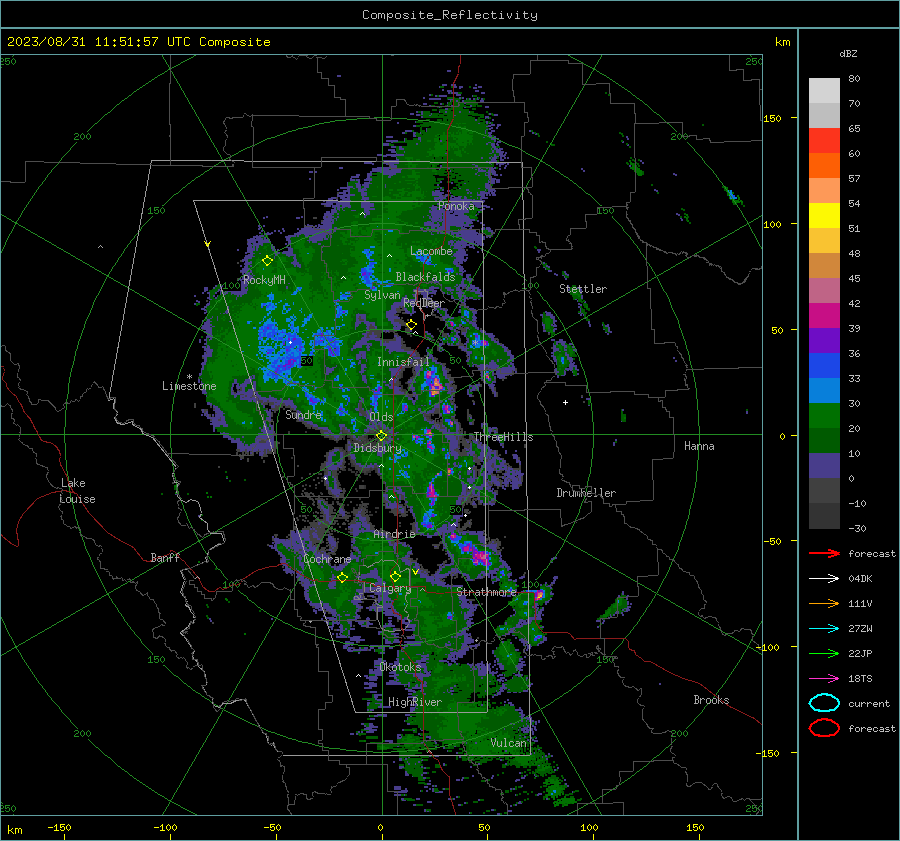This screenshot has width=900, height=841.
Task: Click the cyan current ellipse icon
Action: coord(824,703)
